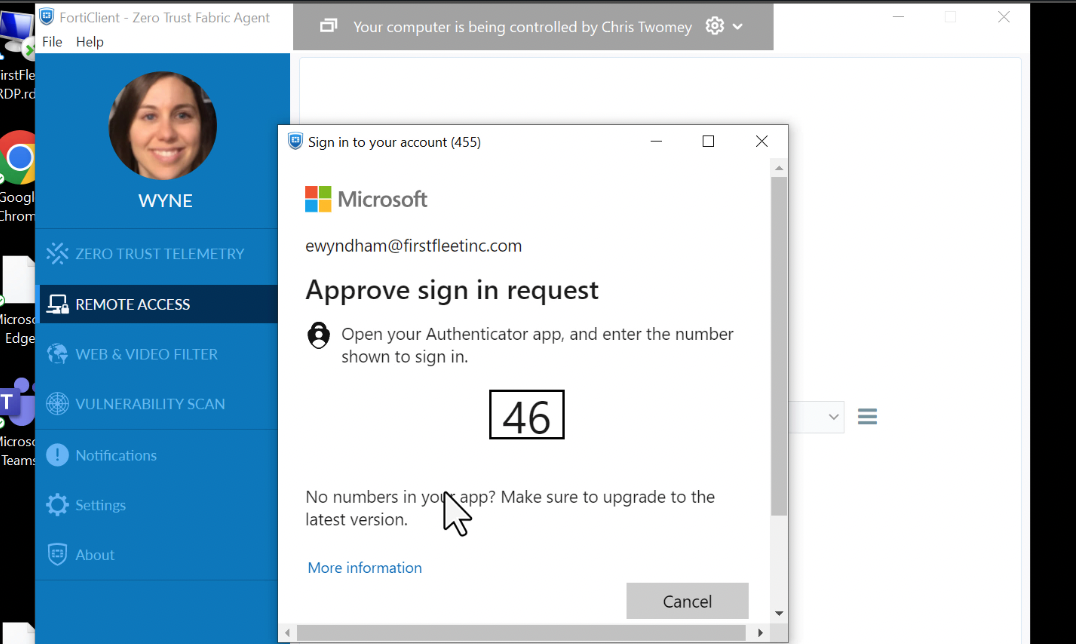The width and height of the screenshot is (1076, 644).
Task: Click the Zero Trust Telemetry icon
Action: 57,254
